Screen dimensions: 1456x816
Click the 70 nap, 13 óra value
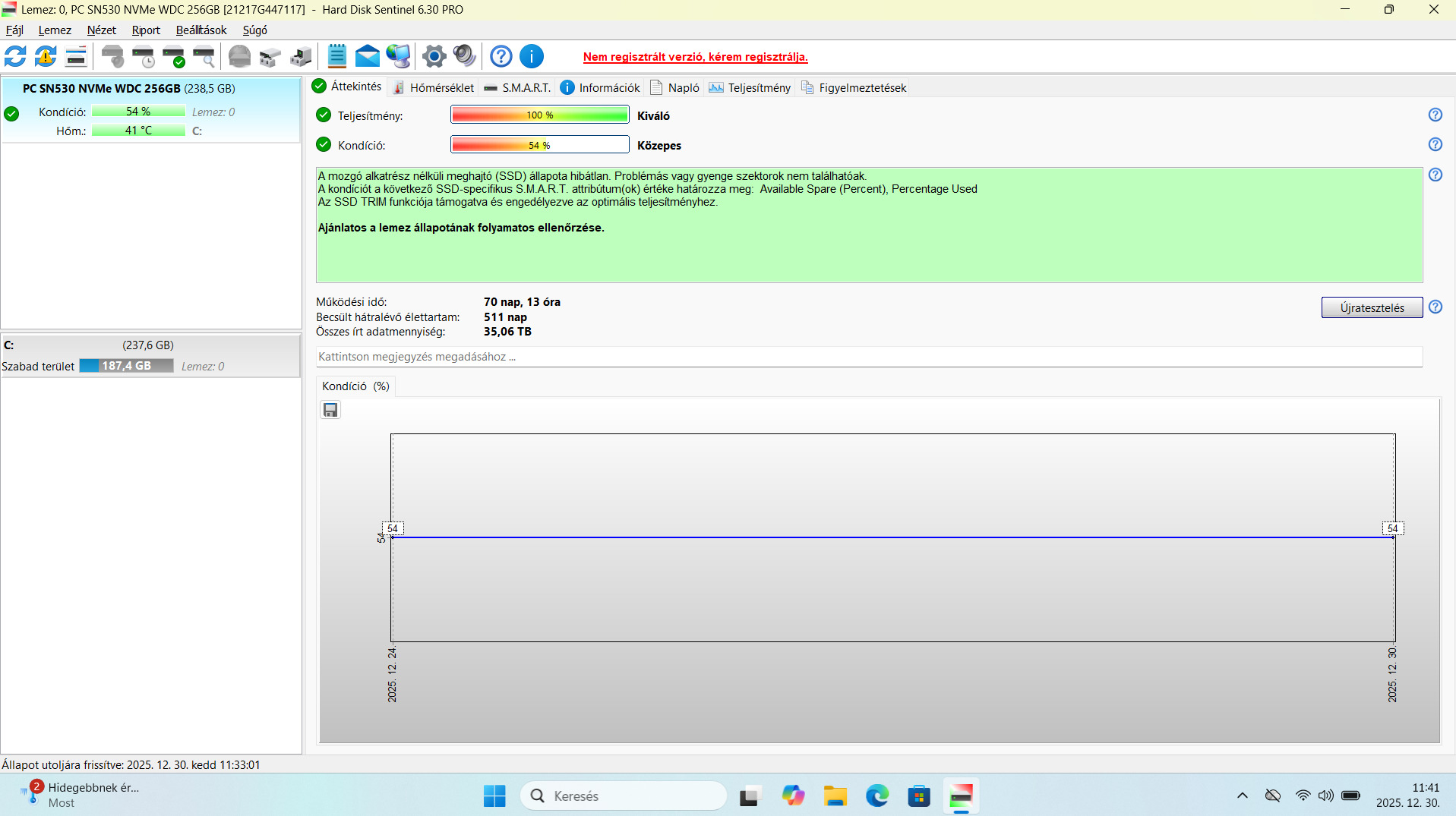[x=522, y=302]
